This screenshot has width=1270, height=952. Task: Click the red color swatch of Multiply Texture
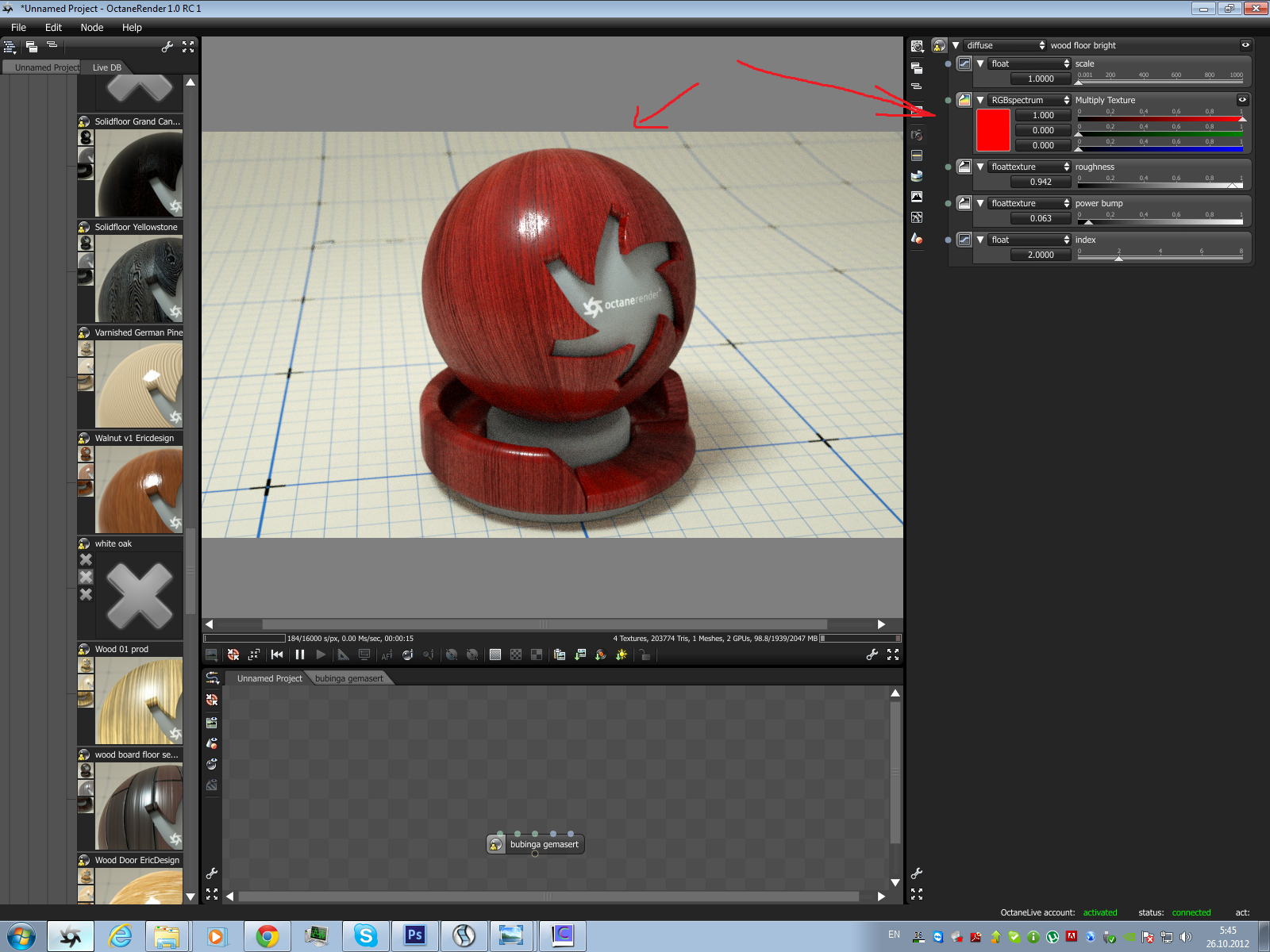click(993, 130)
